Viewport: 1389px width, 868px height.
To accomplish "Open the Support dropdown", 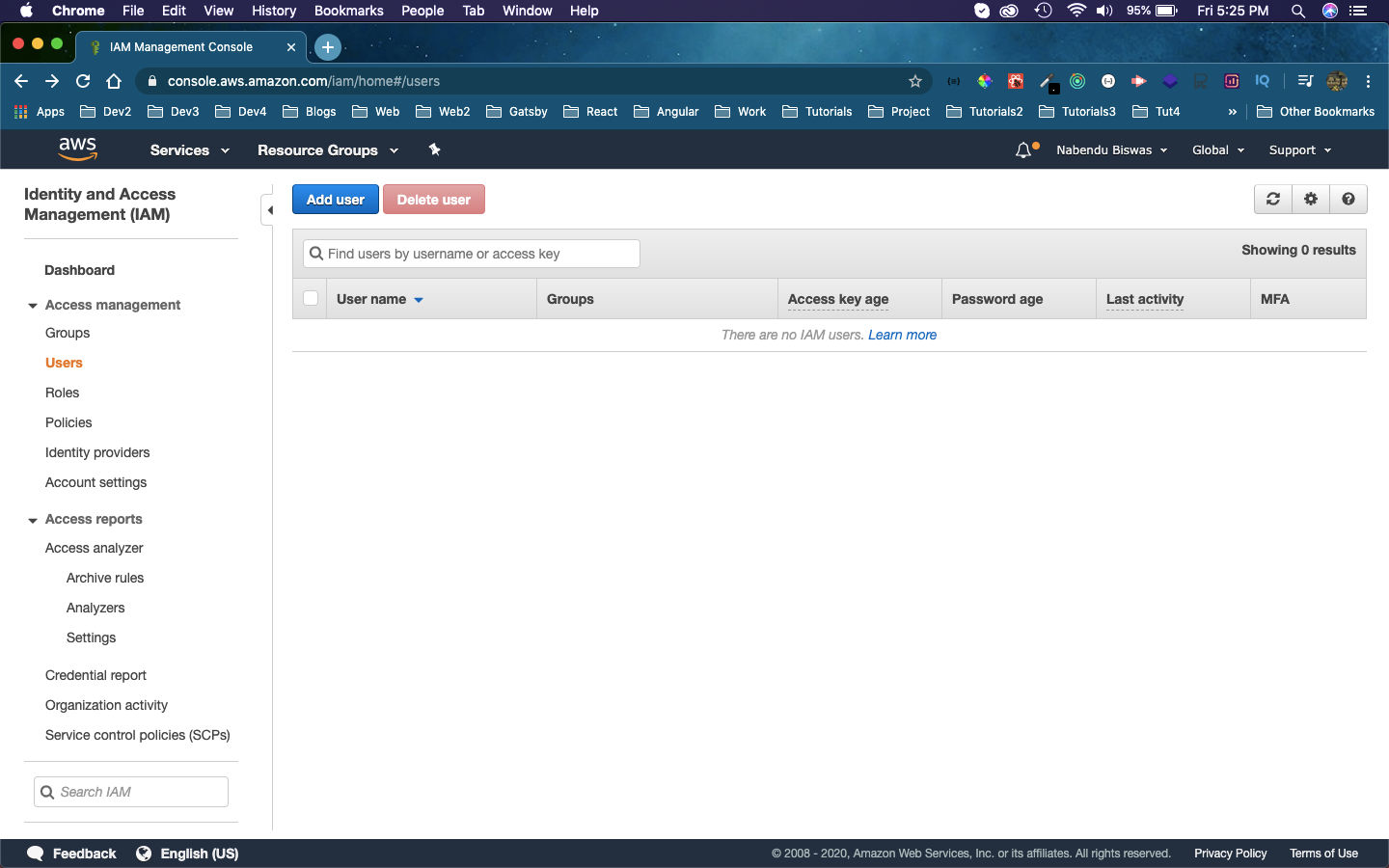I will tap(1299, 150).
